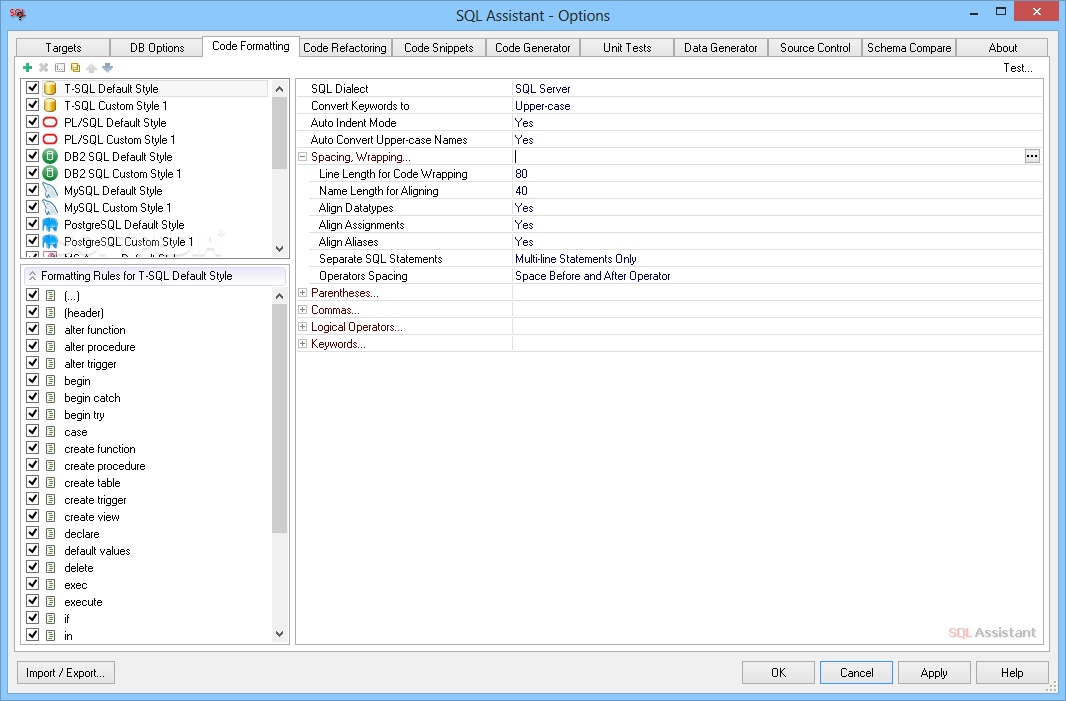Click the Cancel button

pos(857,672)
